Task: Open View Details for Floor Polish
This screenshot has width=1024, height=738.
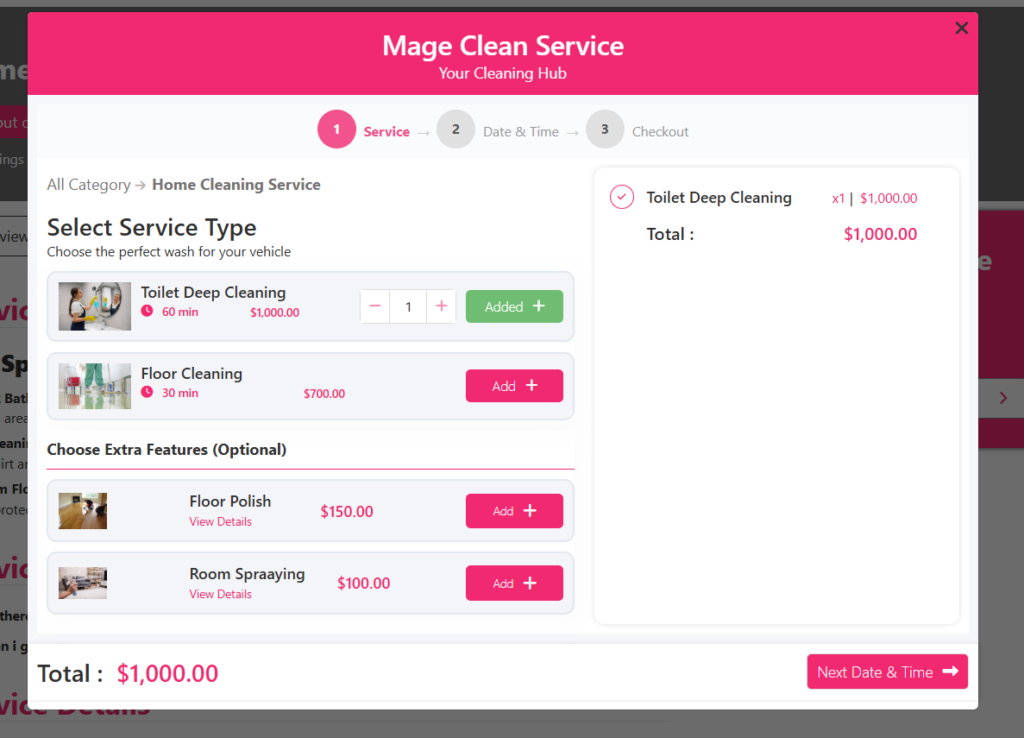Action: pos(220,521)
